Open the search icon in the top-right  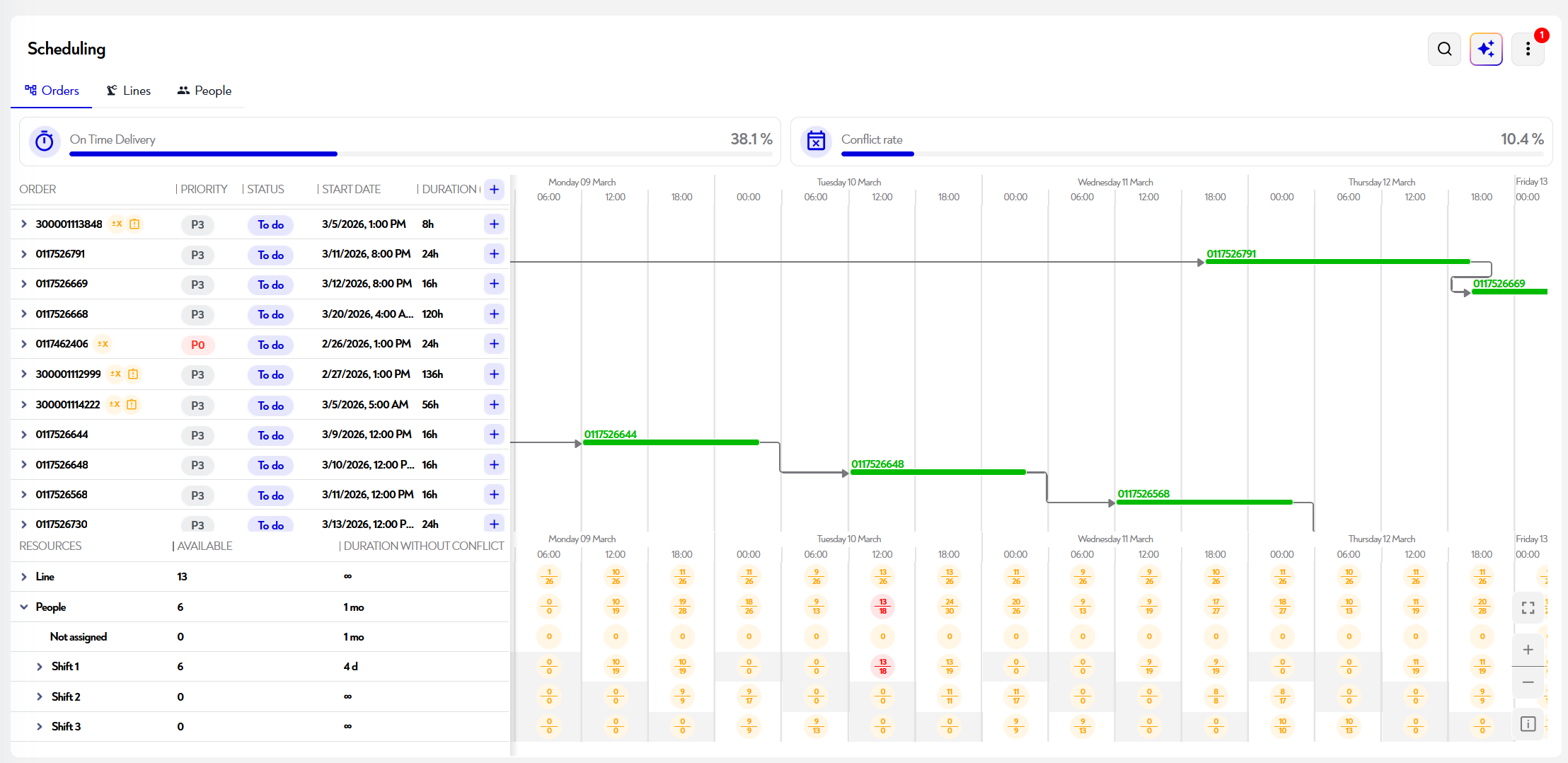[1444, 49]
